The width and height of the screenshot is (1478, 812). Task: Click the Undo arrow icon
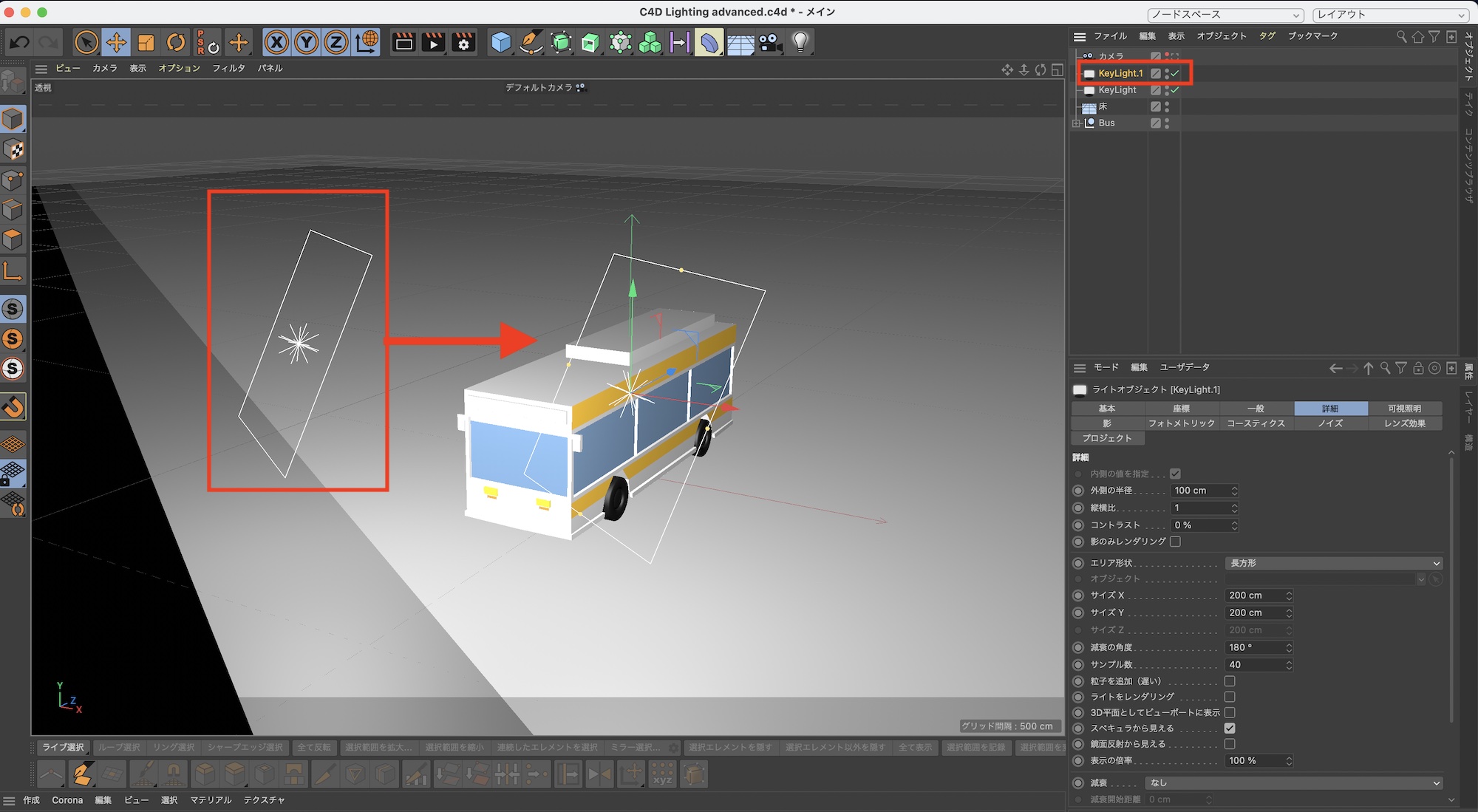click(x=20, y=42)
